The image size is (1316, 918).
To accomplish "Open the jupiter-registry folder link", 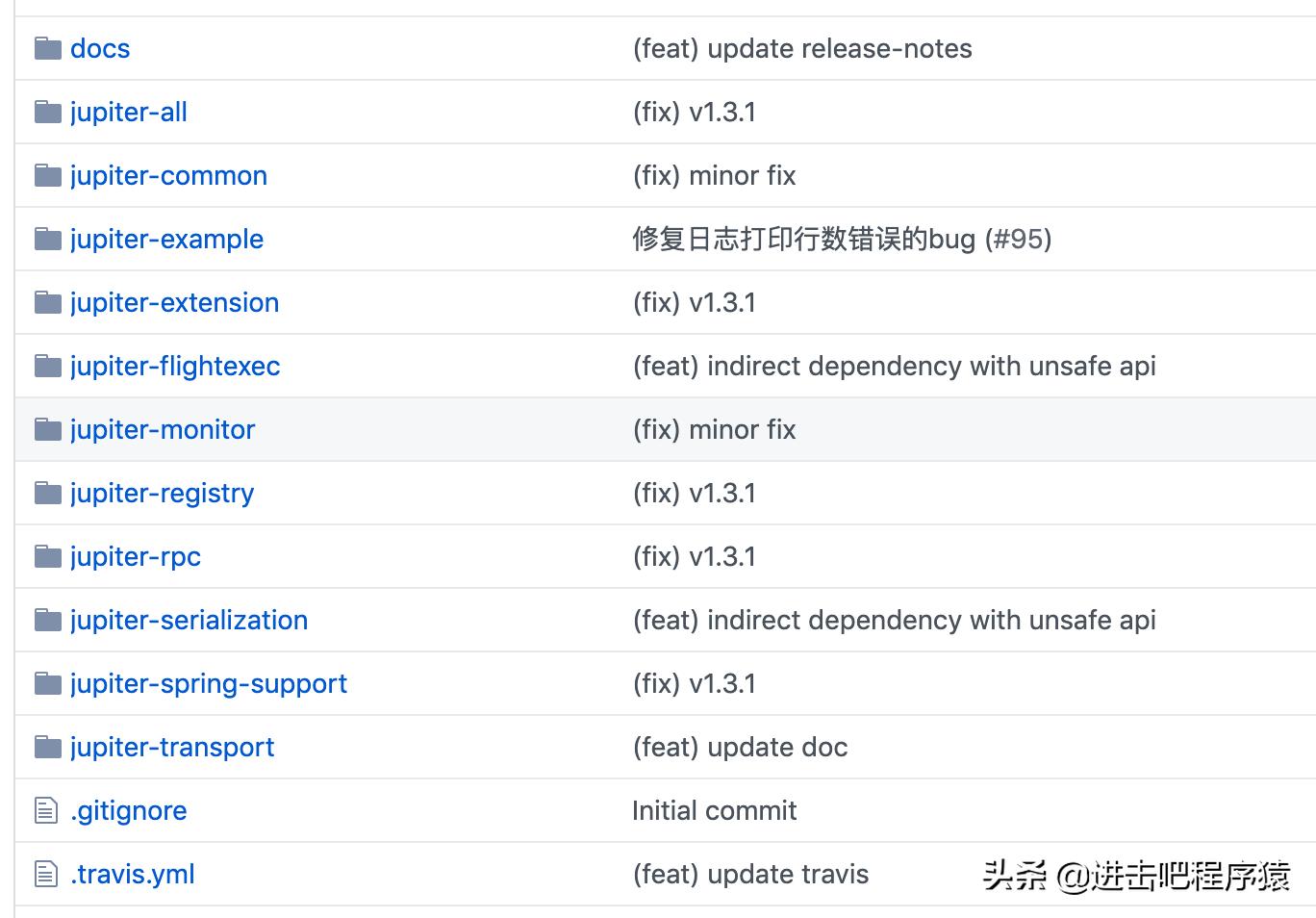I will (x=162, y=493).
